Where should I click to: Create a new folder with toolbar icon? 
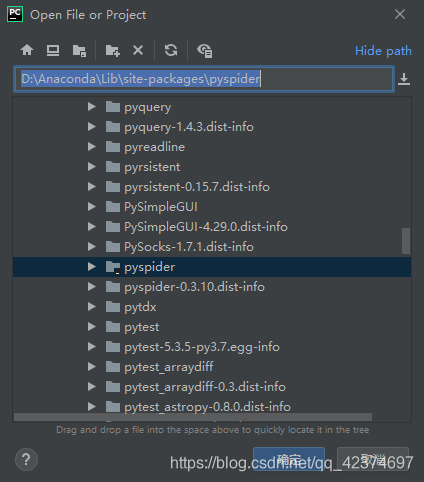tap(113, 50)
